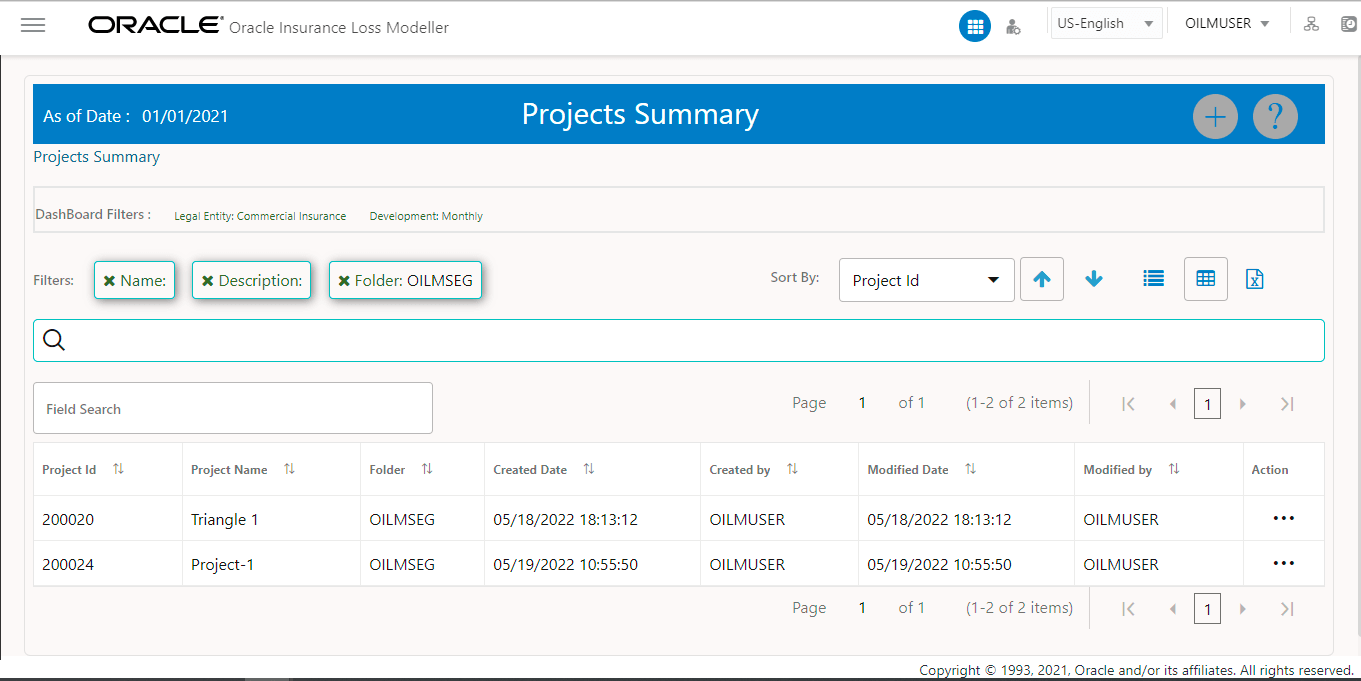Click the last icon at header's right edge

tap(1348, 24)
